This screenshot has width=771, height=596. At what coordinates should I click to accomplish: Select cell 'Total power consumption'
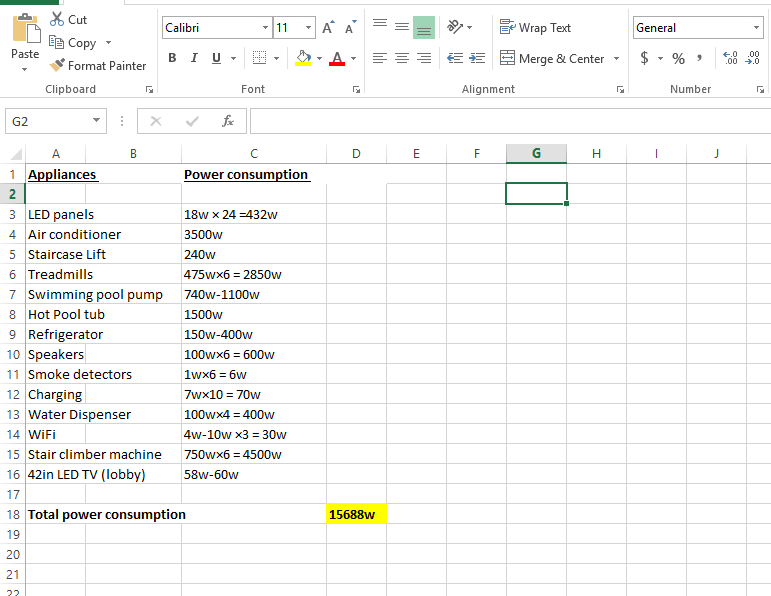coord(107,514)
